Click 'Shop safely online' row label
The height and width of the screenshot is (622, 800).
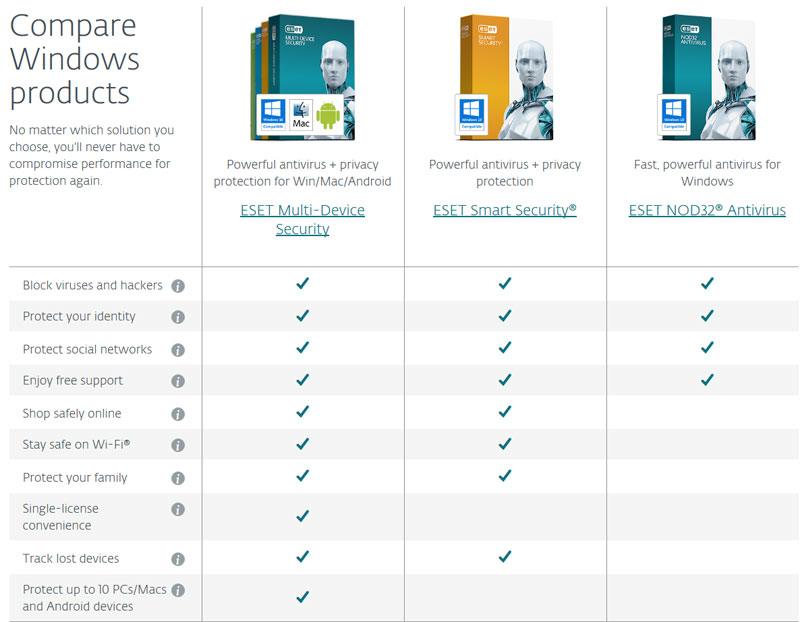72,413
